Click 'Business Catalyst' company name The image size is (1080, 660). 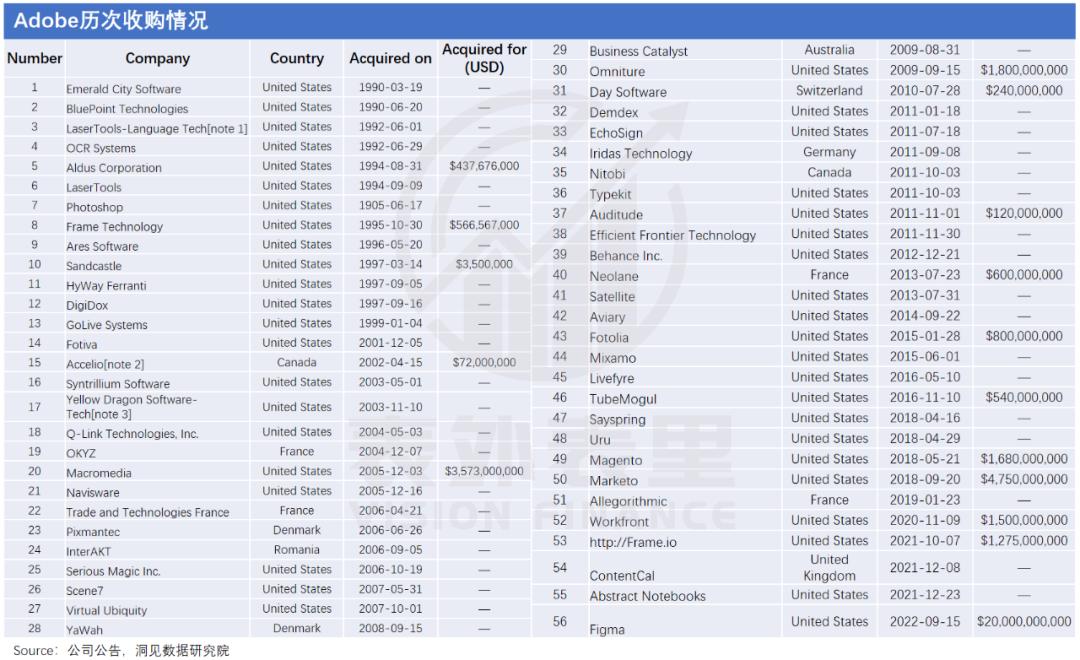tap(638, 51)
